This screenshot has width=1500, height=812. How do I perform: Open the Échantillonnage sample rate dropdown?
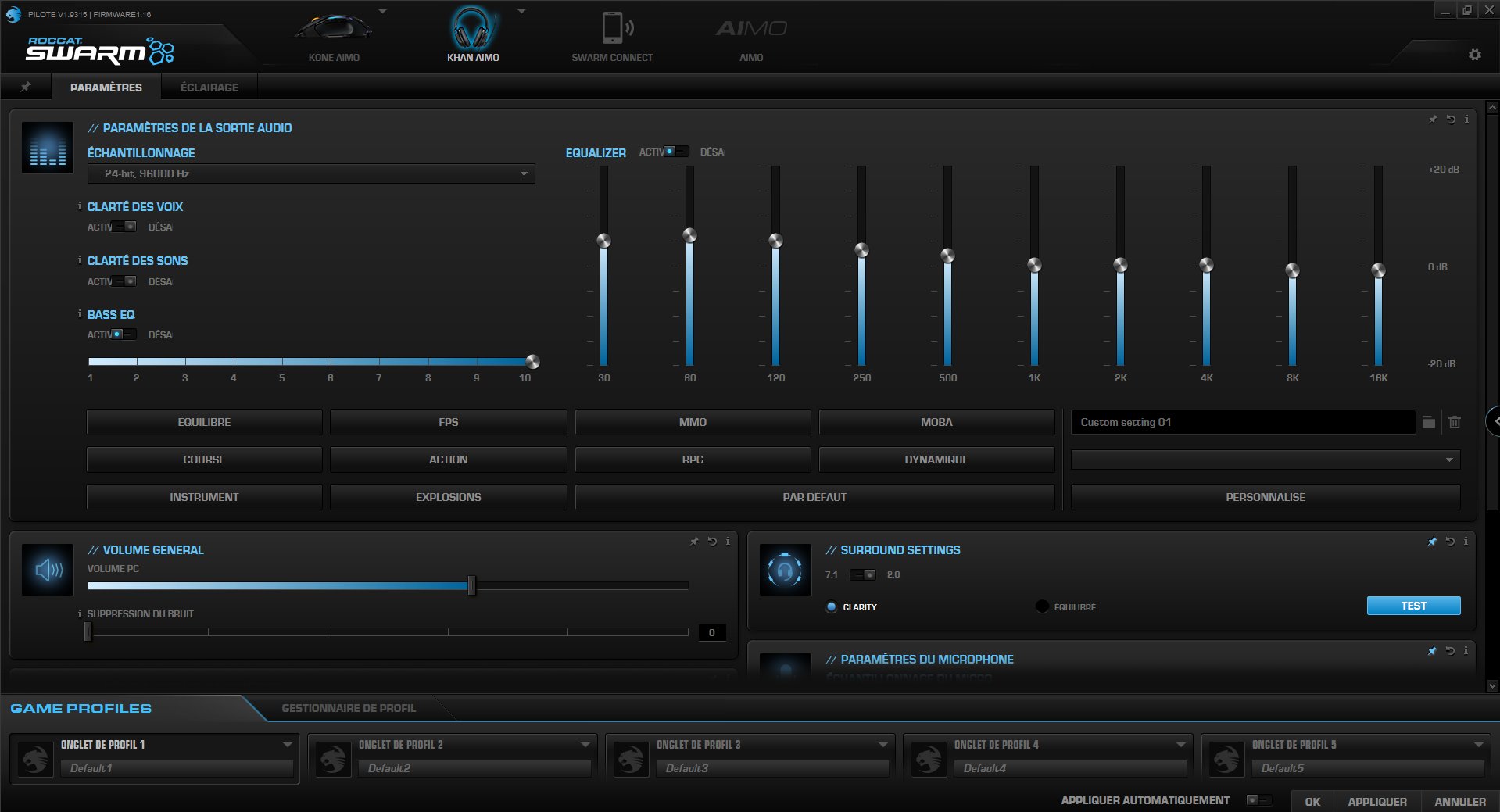[x=311, y=173]
